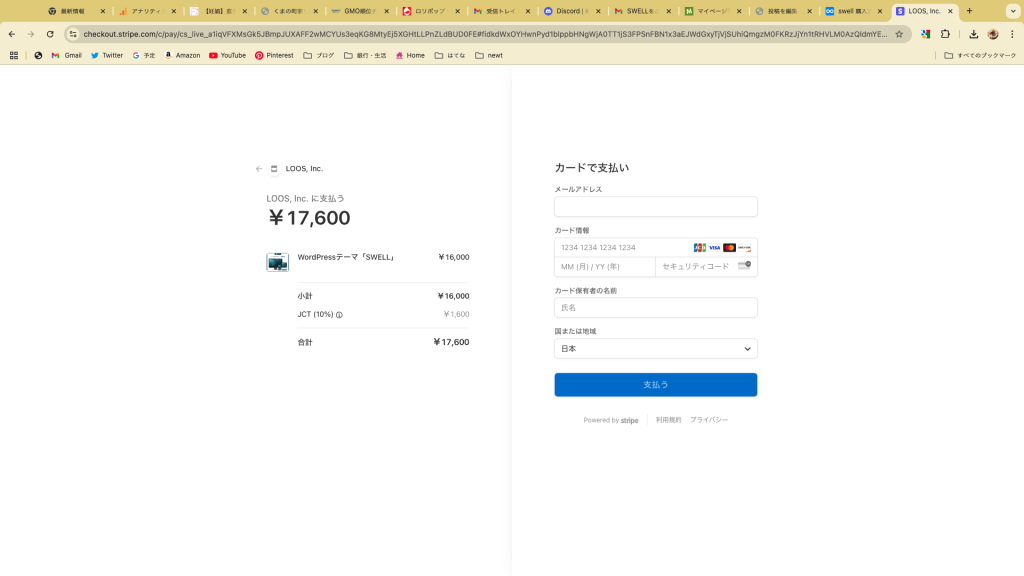The height and width of the screenshot is (576, 1024).
Task: Switch to the Discord tab
Action: pyautogui.click(x=573, y=11)
